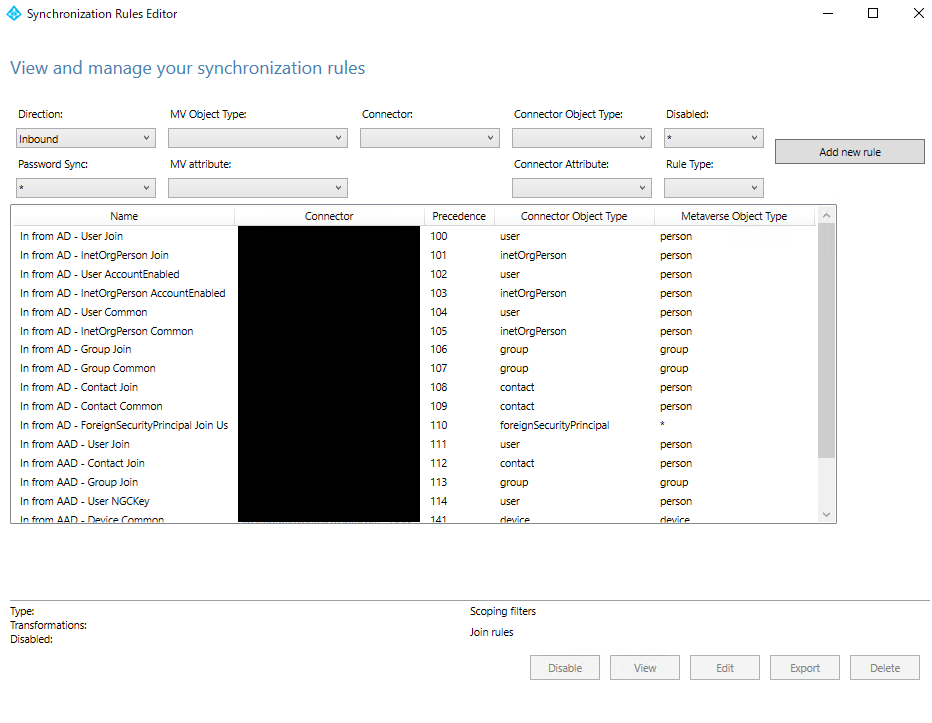Sort rules by the Name column header
The image size is (932, 723).
pos(124,216)
